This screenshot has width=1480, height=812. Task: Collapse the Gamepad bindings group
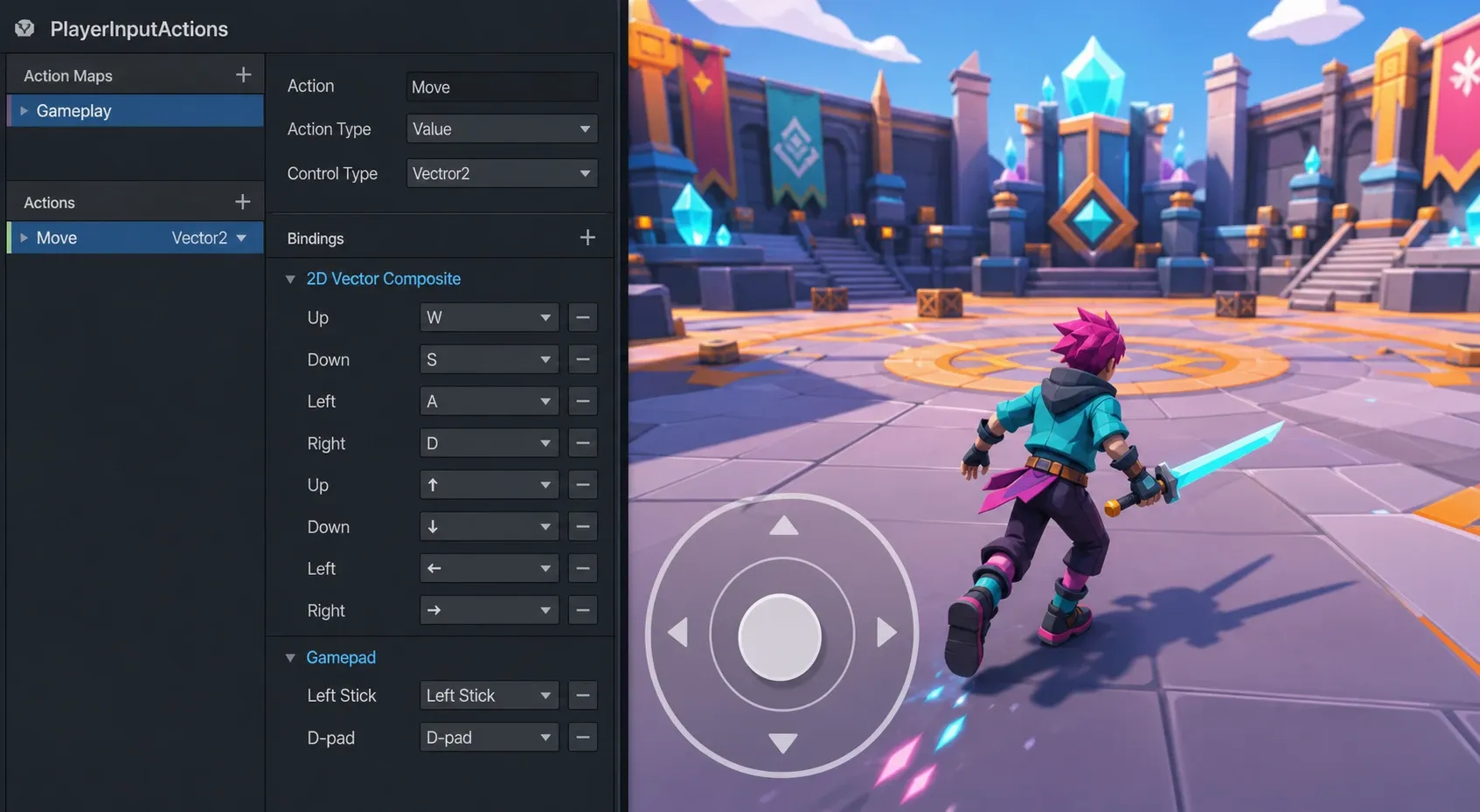pos(290,657)
